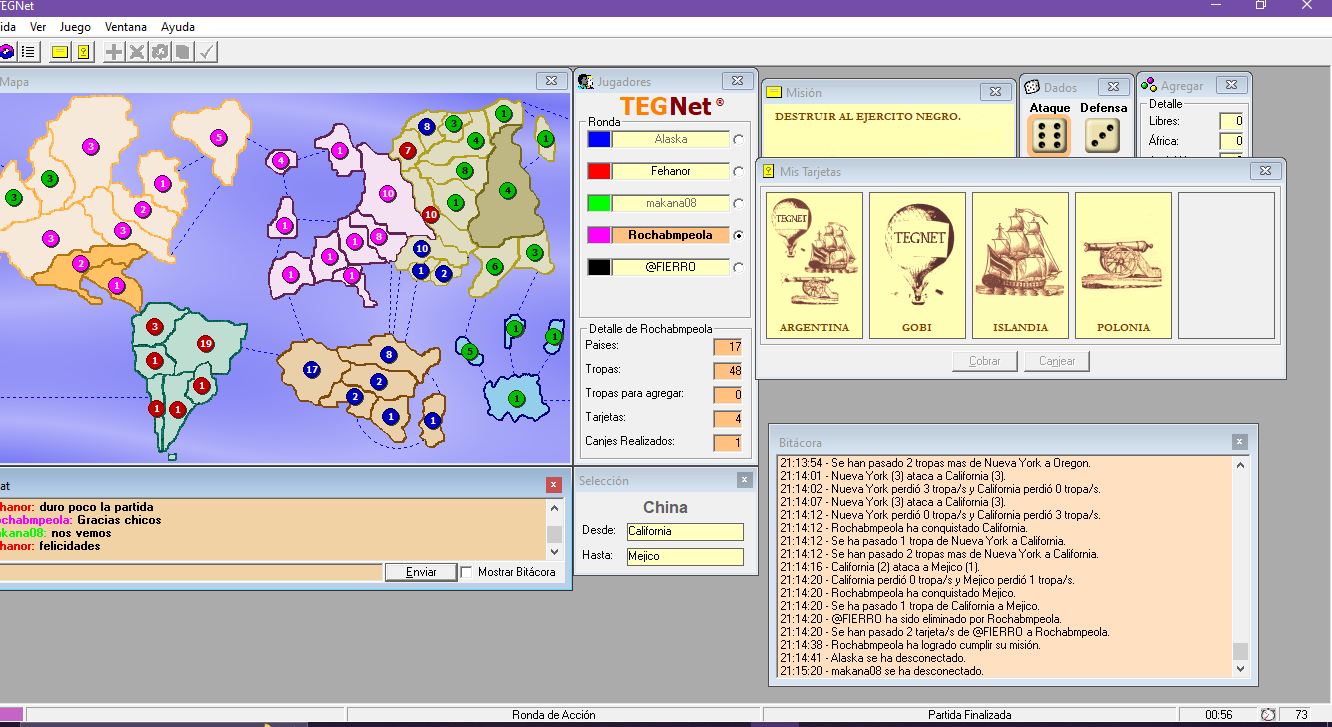This screenshot has height=727, width=1332.
Task: Click @FIERRO's black color swatch
Action: (598, 268)
